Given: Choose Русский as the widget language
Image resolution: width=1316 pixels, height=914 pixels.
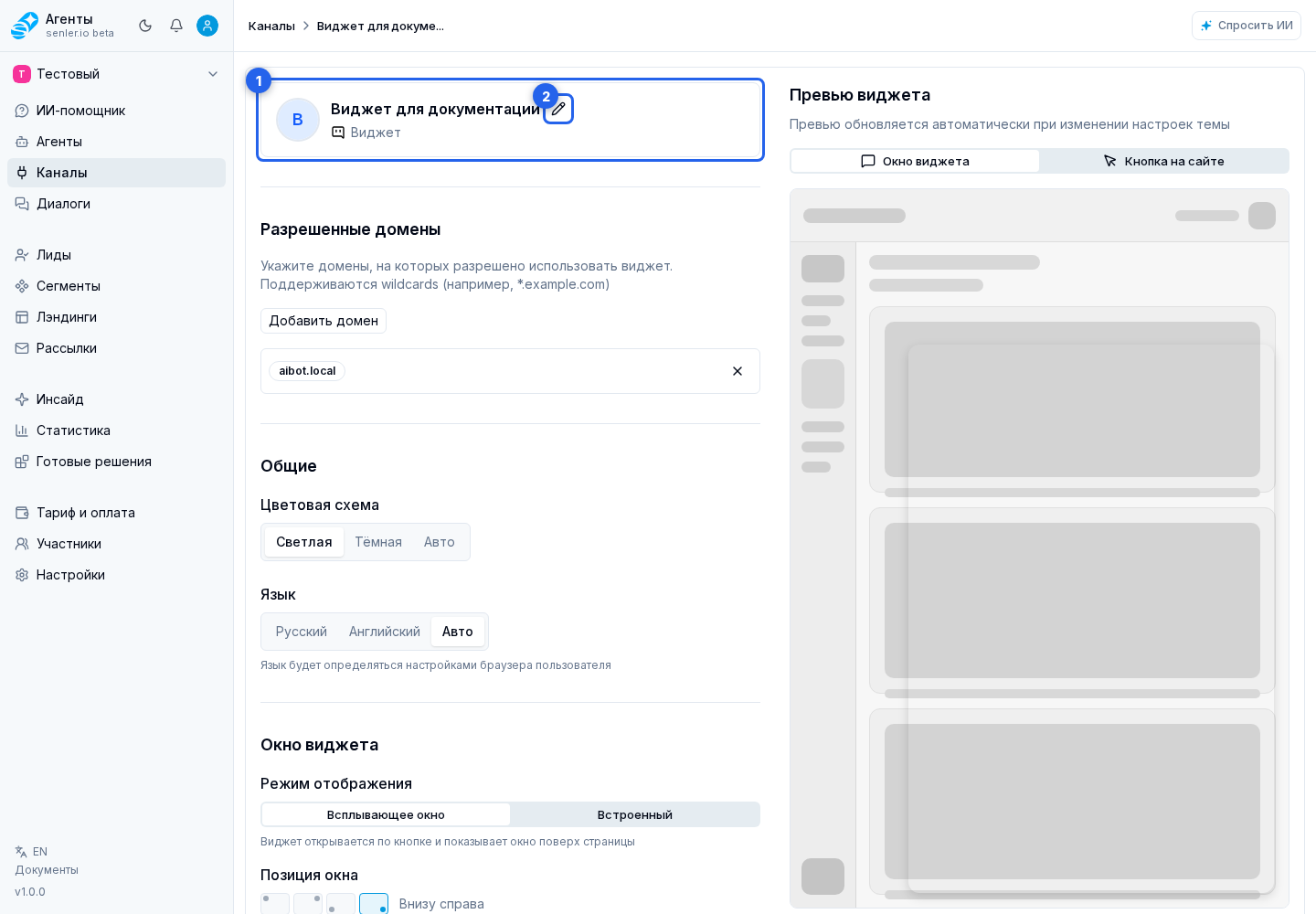Looking at the screenshot, I should (302, 632).
